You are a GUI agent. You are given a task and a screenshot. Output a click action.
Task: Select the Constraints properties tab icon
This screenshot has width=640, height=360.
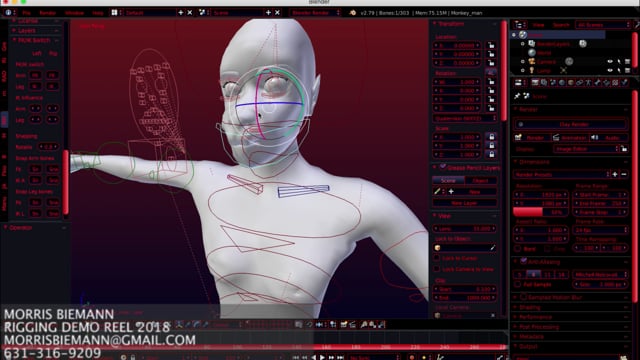point(580,82)
